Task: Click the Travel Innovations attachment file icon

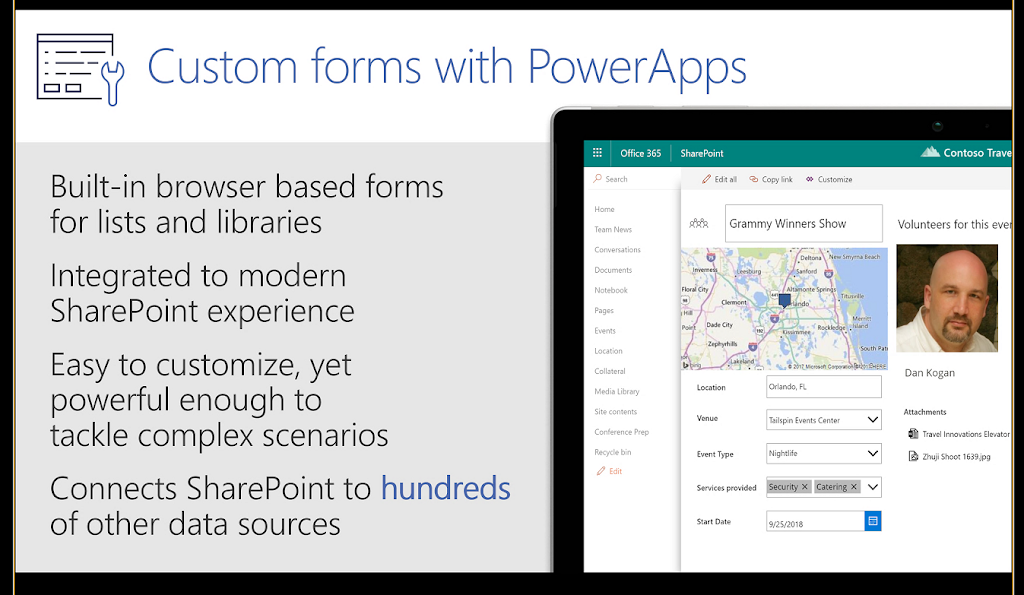Action: pos(913,434)
